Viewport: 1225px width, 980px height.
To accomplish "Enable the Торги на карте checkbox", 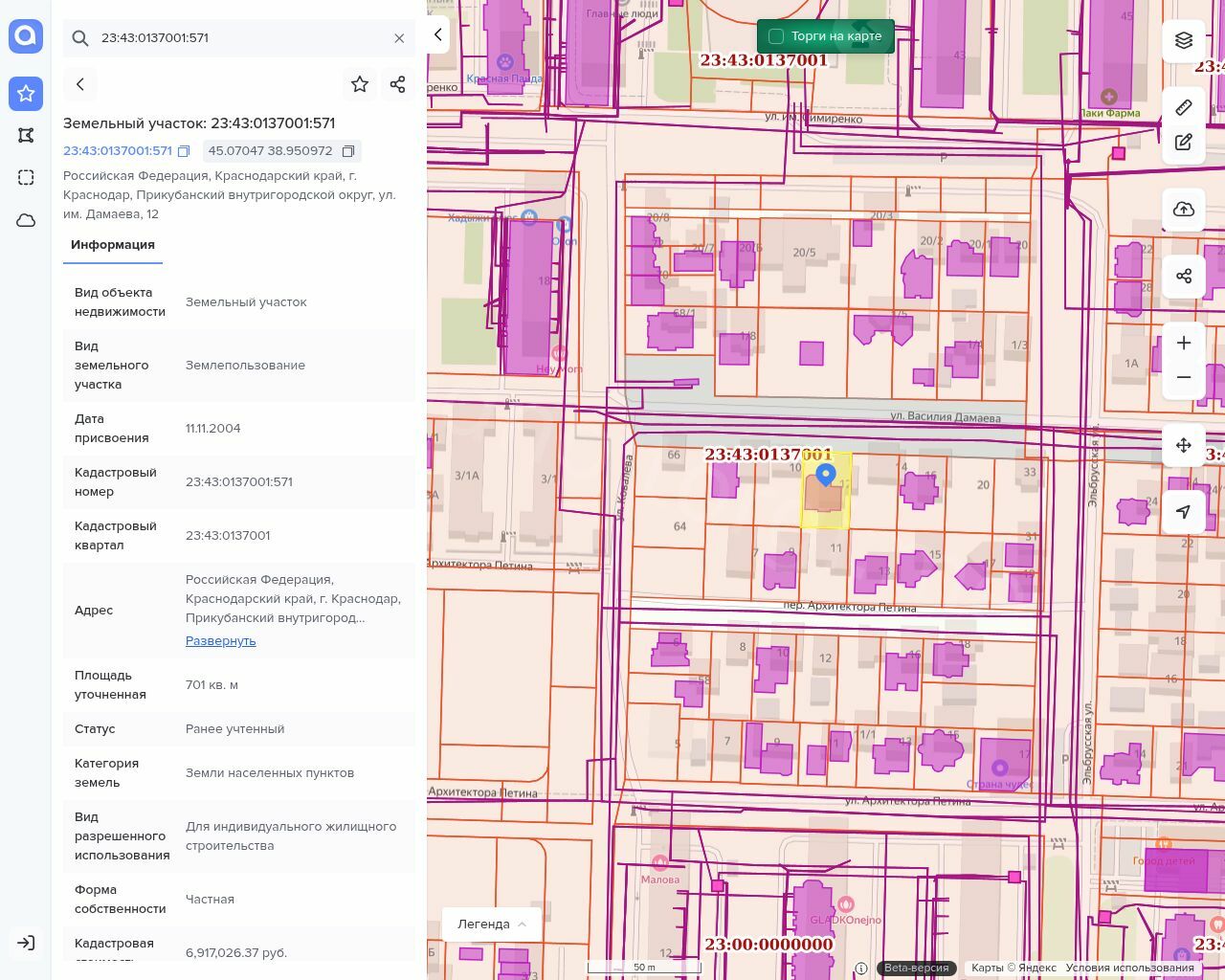I will click(x=776, y=36).
